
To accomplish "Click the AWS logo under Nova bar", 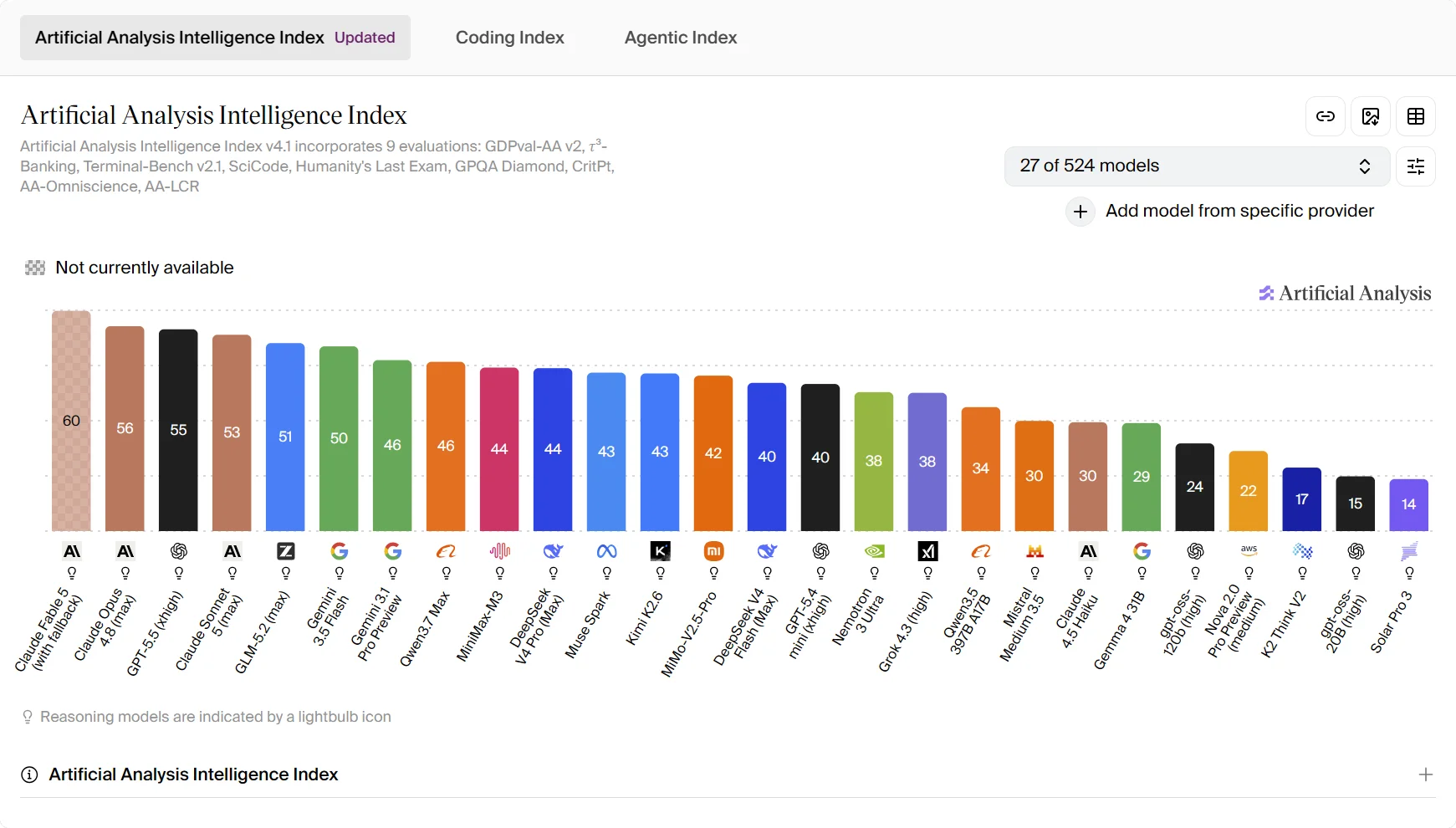I will pos(1249,550).
